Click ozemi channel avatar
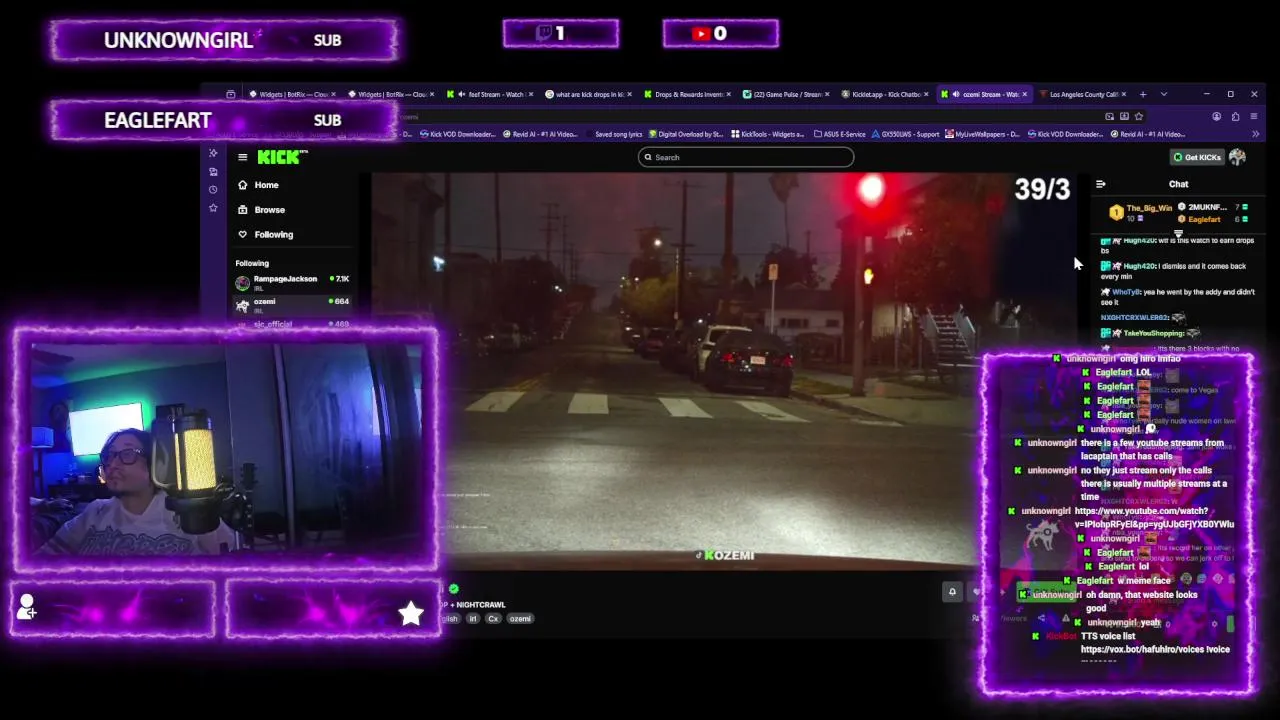Viewport: 1280px width, 720px height. click(242, 305)
